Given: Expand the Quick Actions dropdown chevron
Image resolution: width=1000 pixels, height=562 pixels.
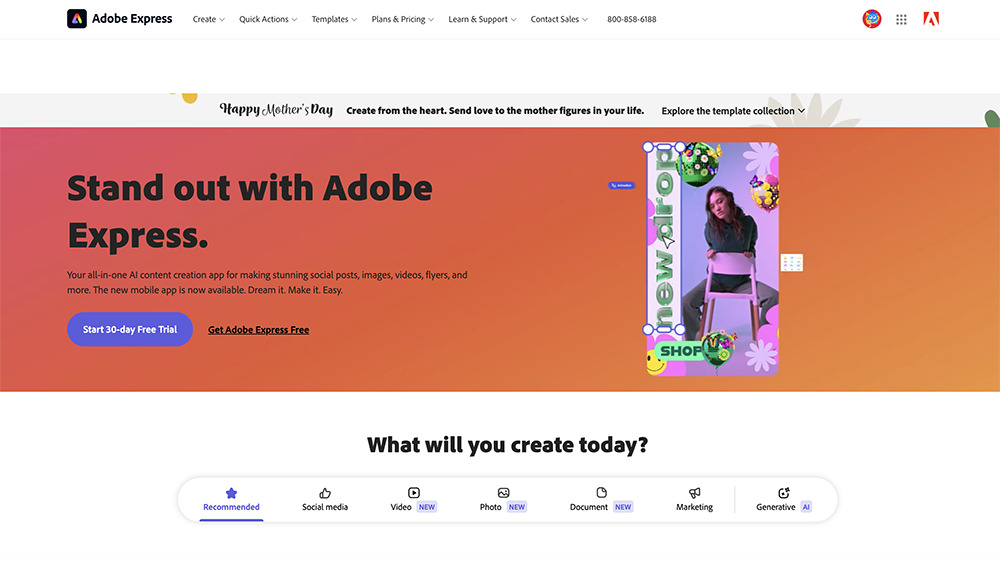Looking at the screenshot, I should point(294,20).
